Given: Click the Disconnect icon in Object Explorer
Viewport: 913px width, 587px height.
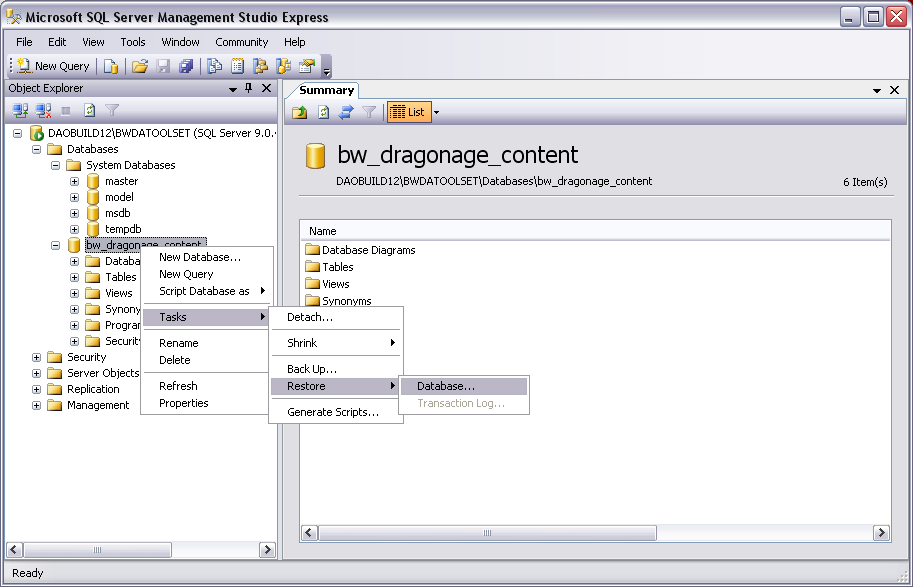Looking at the screenshot, I should point(44,111).
